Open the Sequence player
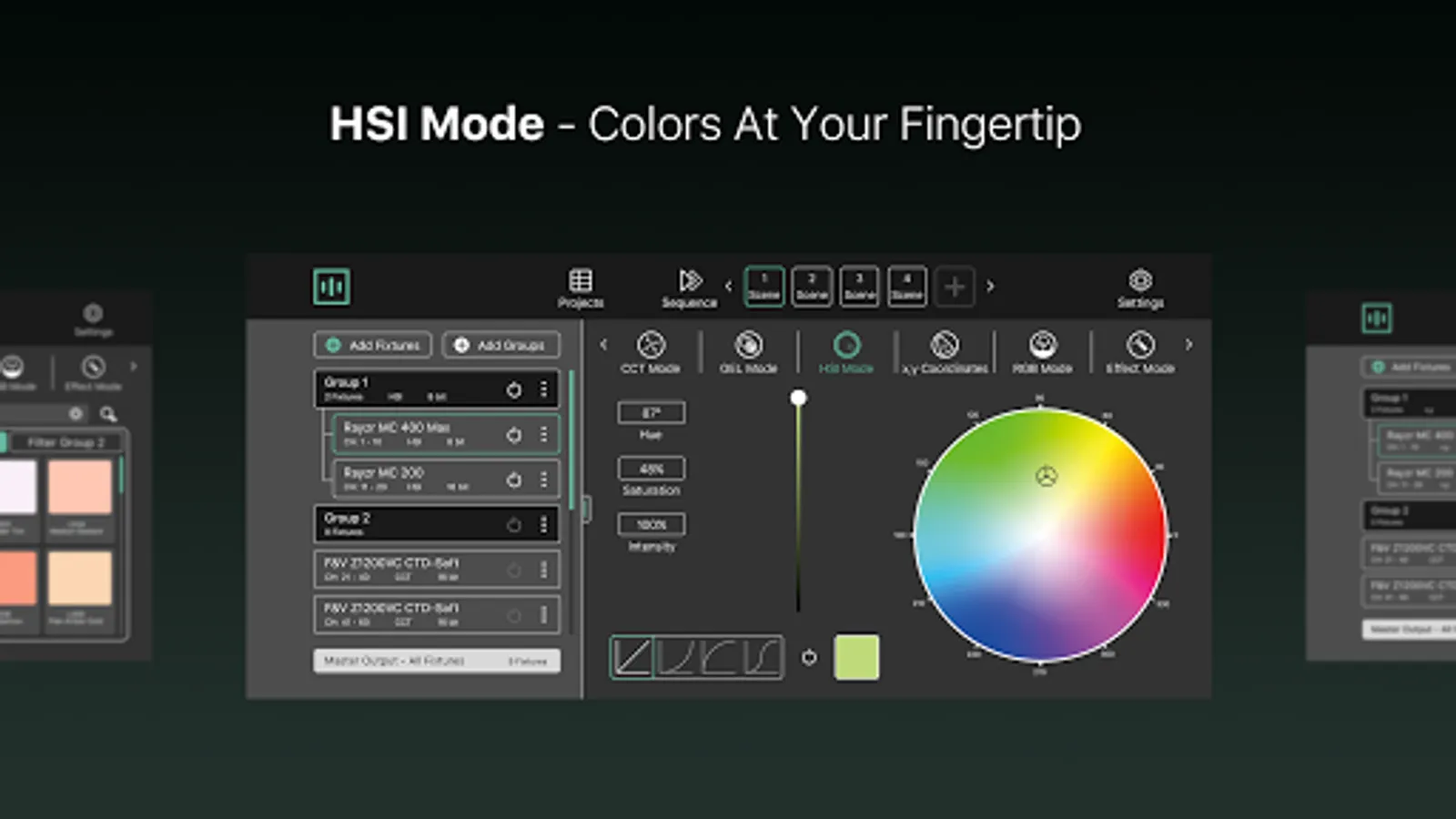 [690, 288]
